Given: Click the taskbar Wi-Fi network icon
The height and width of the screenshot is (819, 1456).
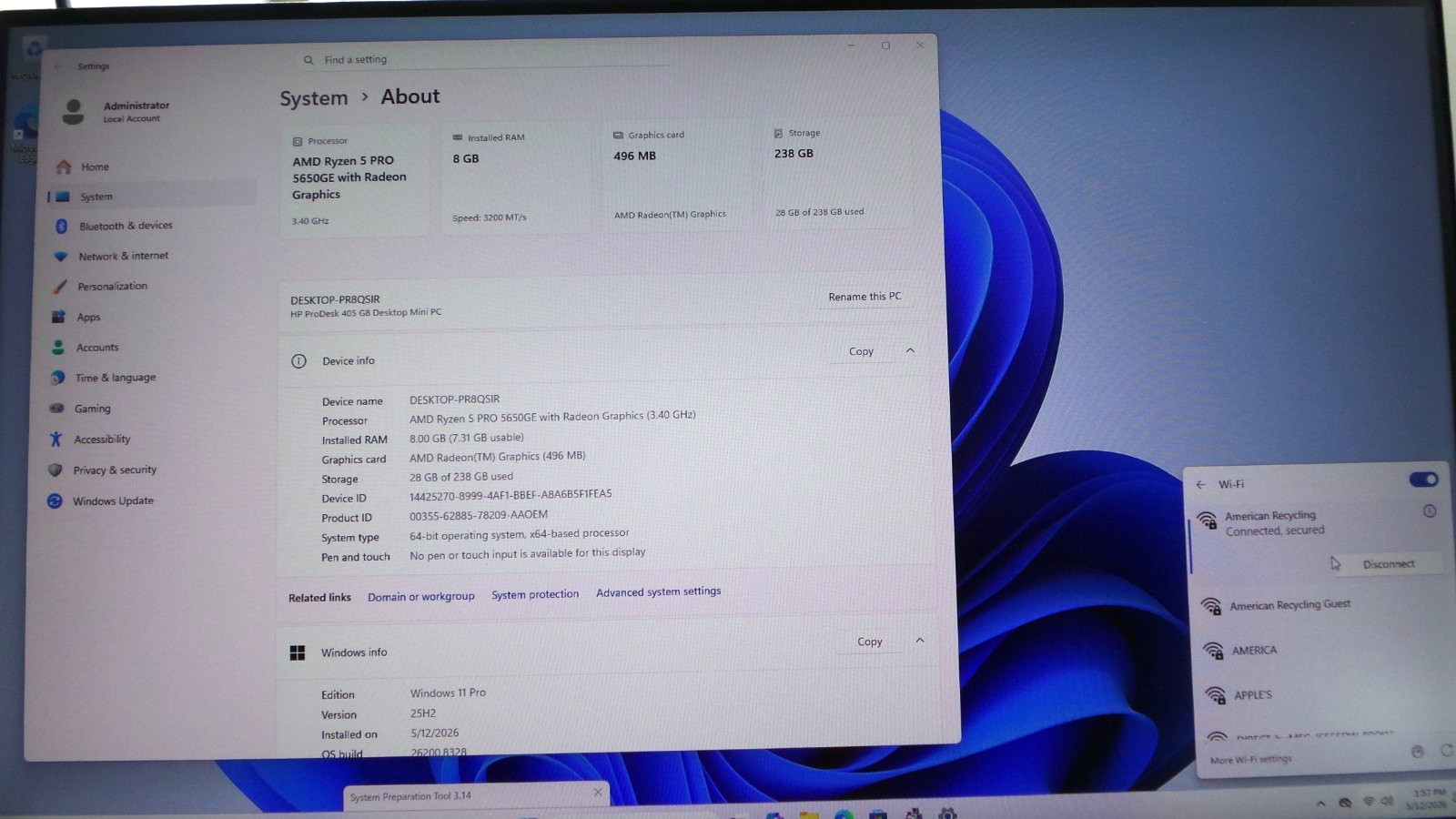Looking at the screenshot, I should pyautogui.click(x=1369, y=802).
